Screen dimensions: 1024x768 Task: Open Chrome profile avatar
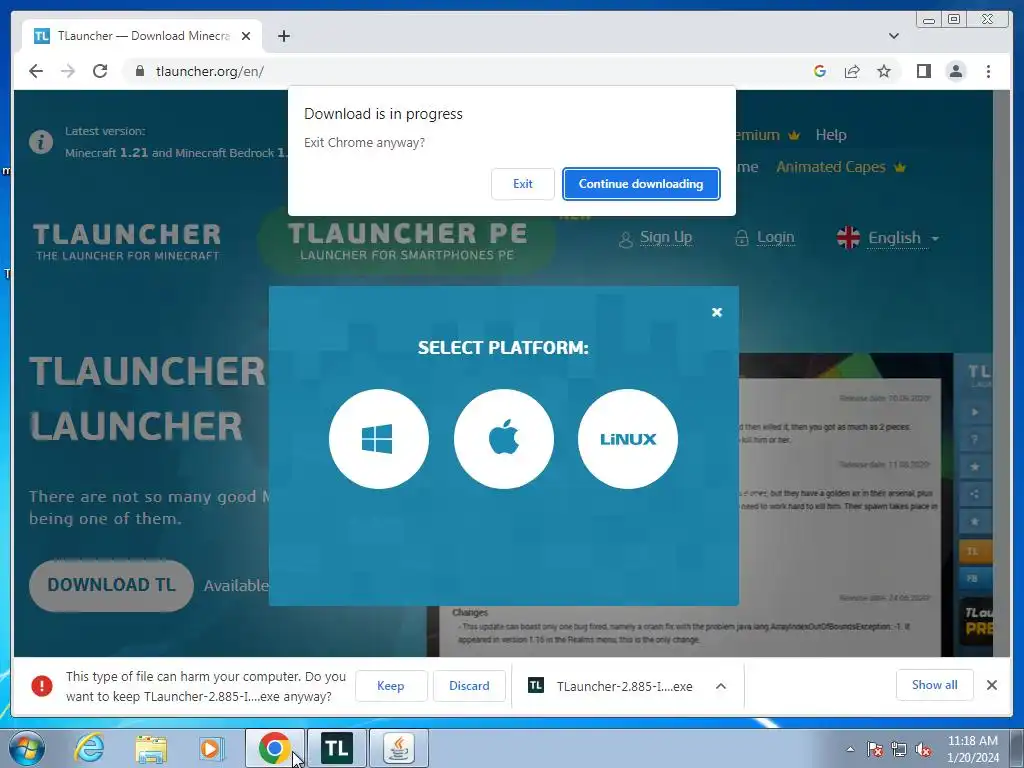(956, 71)
